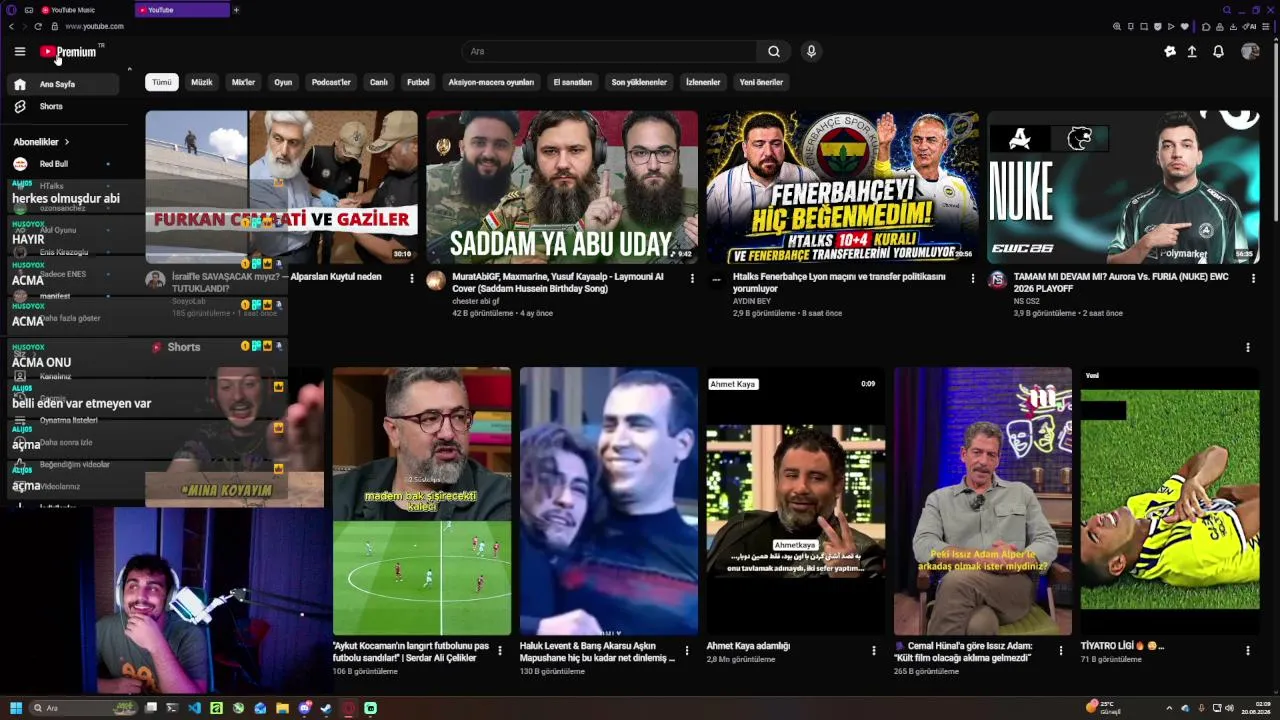1280x720 pixels.
Task: Select the Canlı filter chip
Action: tap(379, 82)
